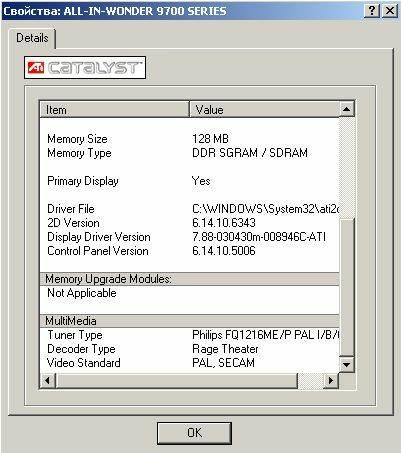
Task: Click the vertical scrollbar thumb
Action: 347,288
